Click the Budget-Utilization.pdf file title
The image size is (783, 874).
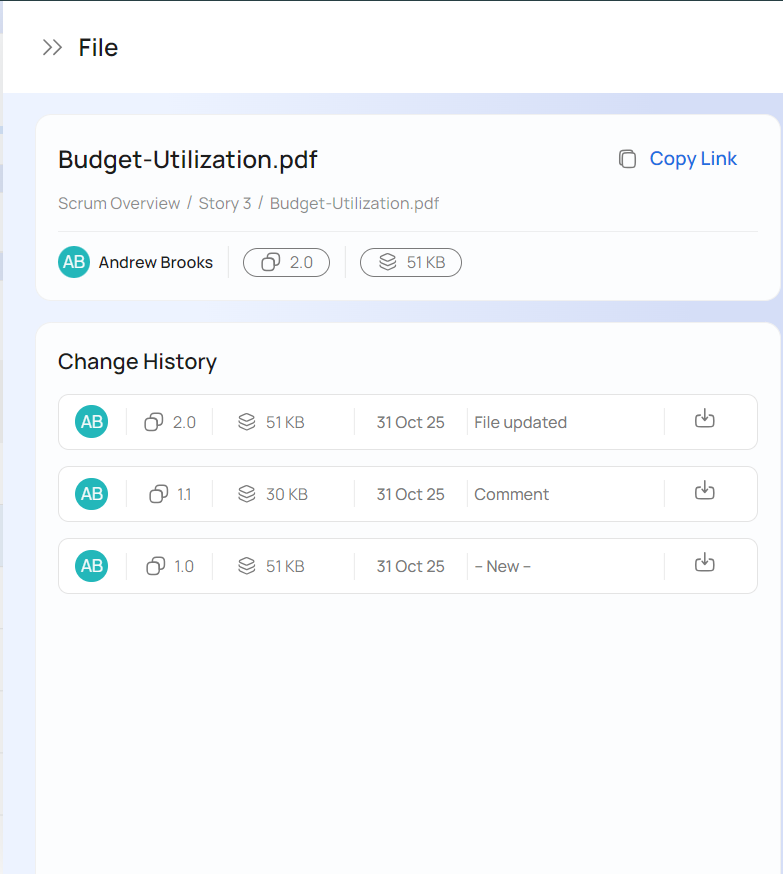click(x=188, y=160)
